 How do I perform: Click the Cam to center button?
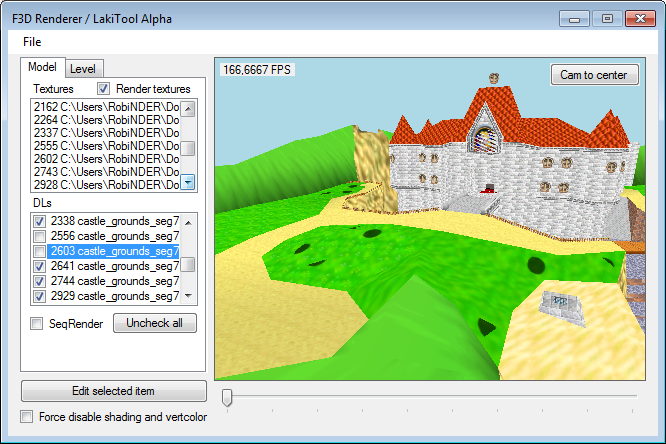coord(595,75)
